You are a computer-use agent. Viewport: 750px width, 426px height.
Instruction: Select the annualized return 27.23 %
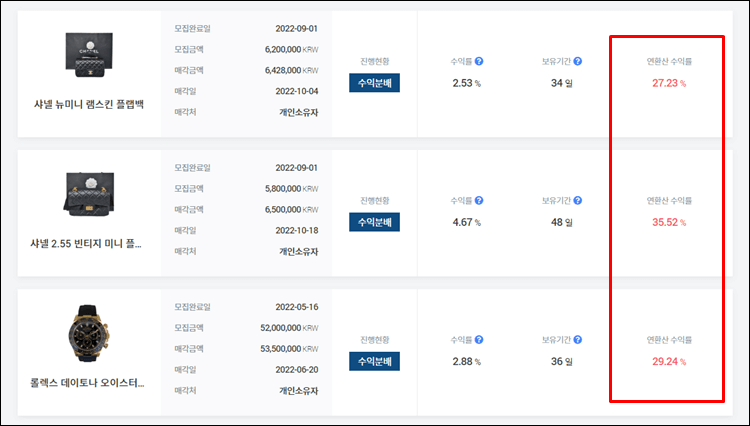pyautogui.click(x=669, y=83)
